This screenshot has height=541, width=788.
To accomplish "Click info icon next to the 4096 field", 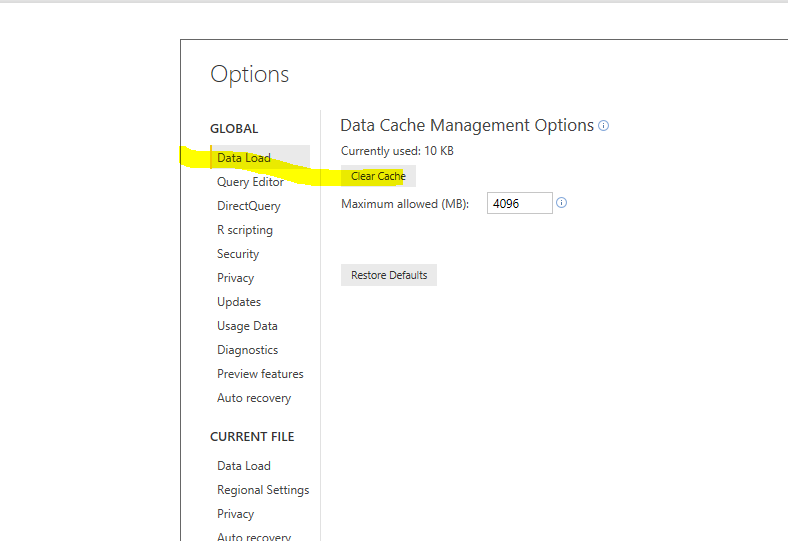I will click(561, 202).
